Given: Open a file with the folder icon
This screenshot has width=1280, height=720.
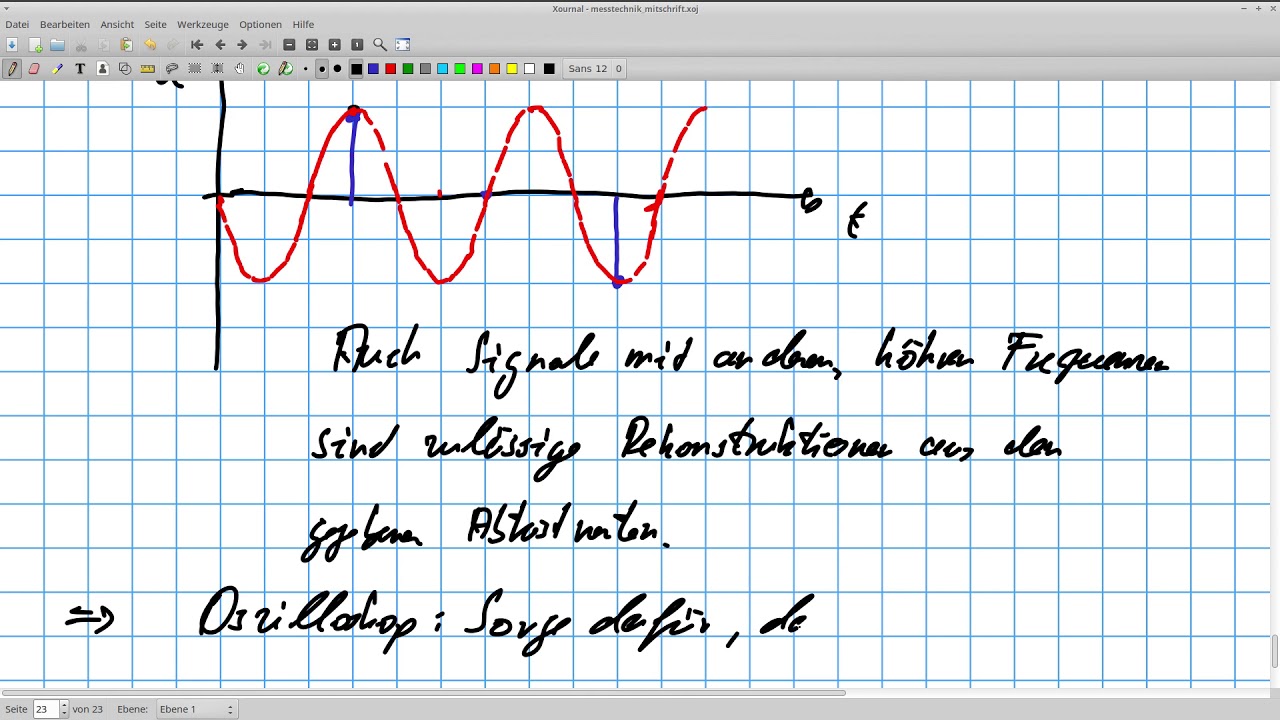Looking at the screenshot, I should (x=57, y=45).
